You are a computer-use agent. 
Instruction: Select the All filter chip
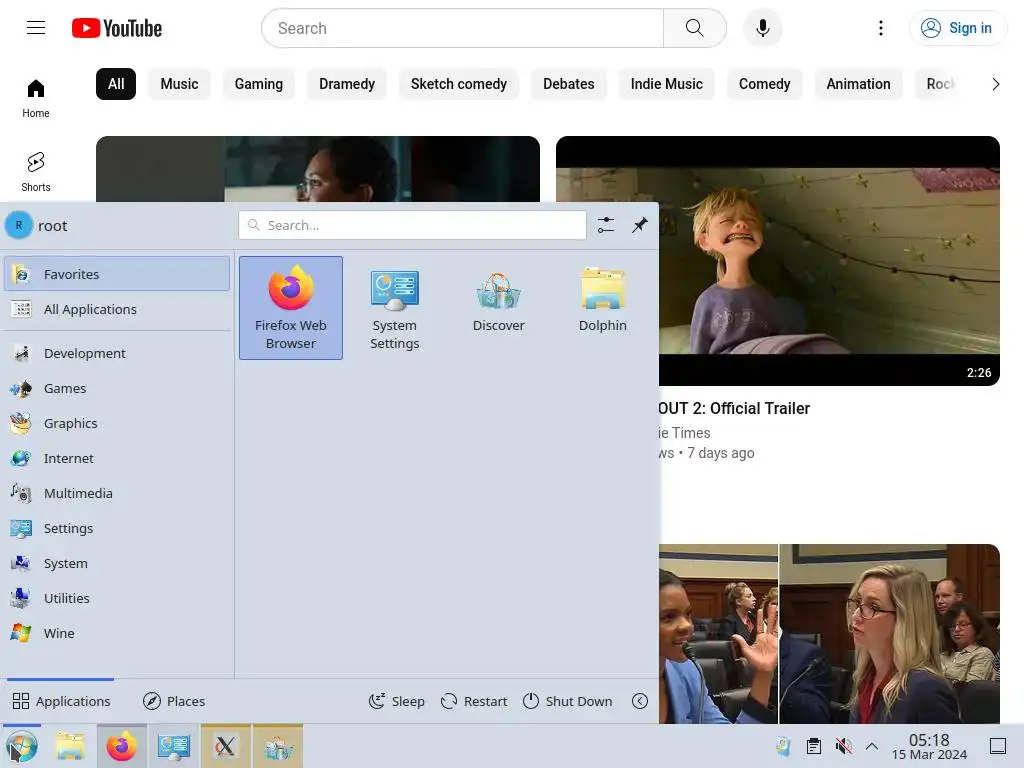click(116, 84)
